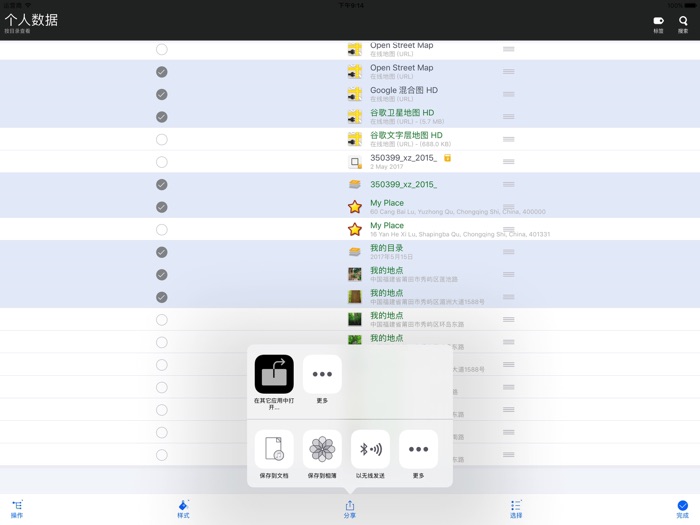700x525 pixels.
Task: Tap 以无线发送 bluetooth icon
Action: 370,450
